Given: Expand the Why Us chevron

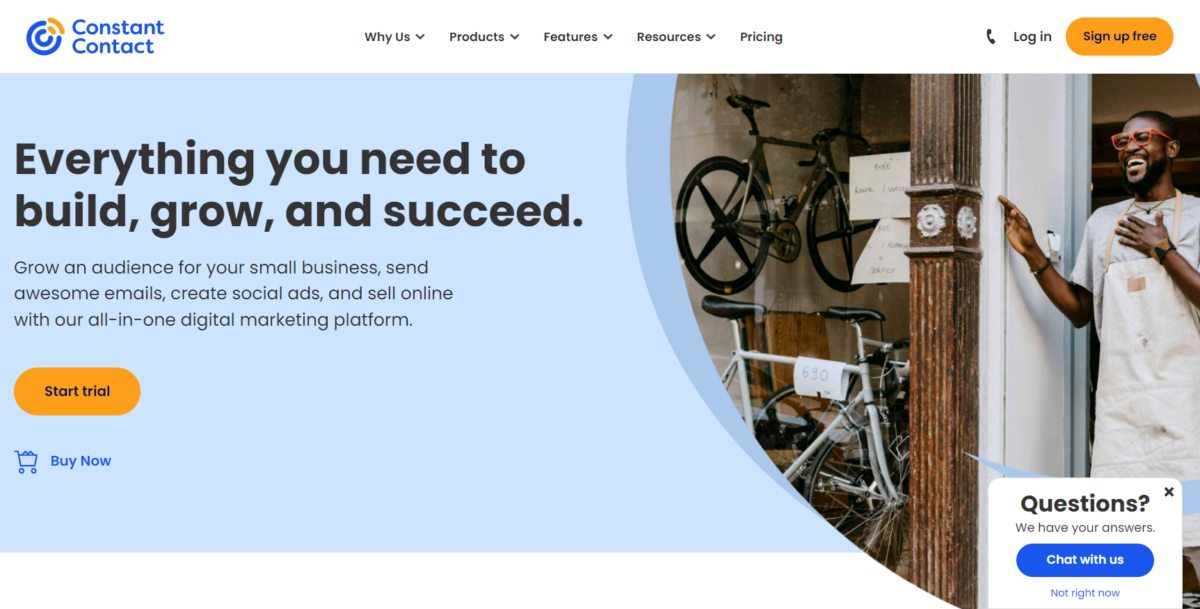Looking at the screenshot, I should click(420, 37).
